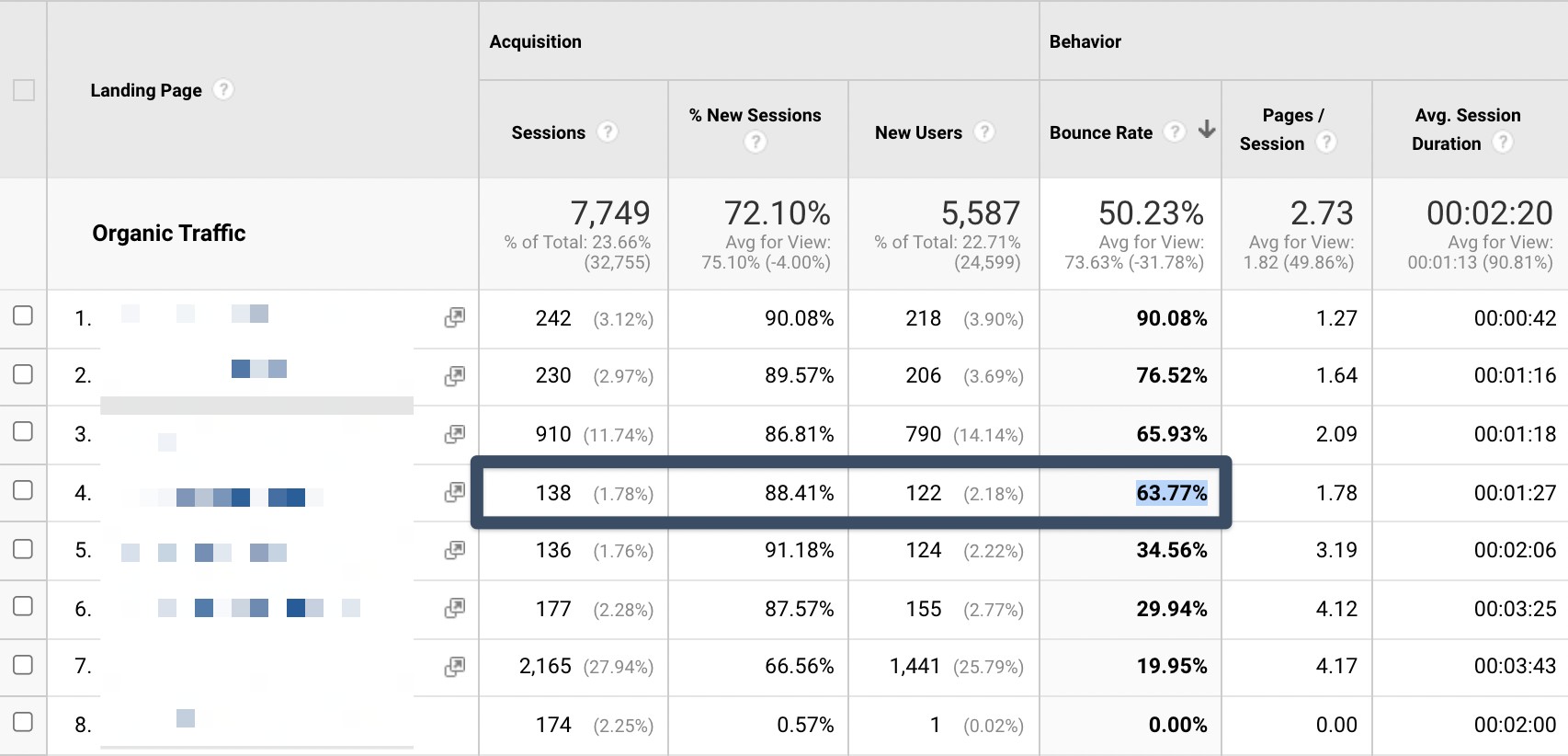Sort by the Sessions column header
This screenshot has width=1568, height=756.
[x=548, y=132]
